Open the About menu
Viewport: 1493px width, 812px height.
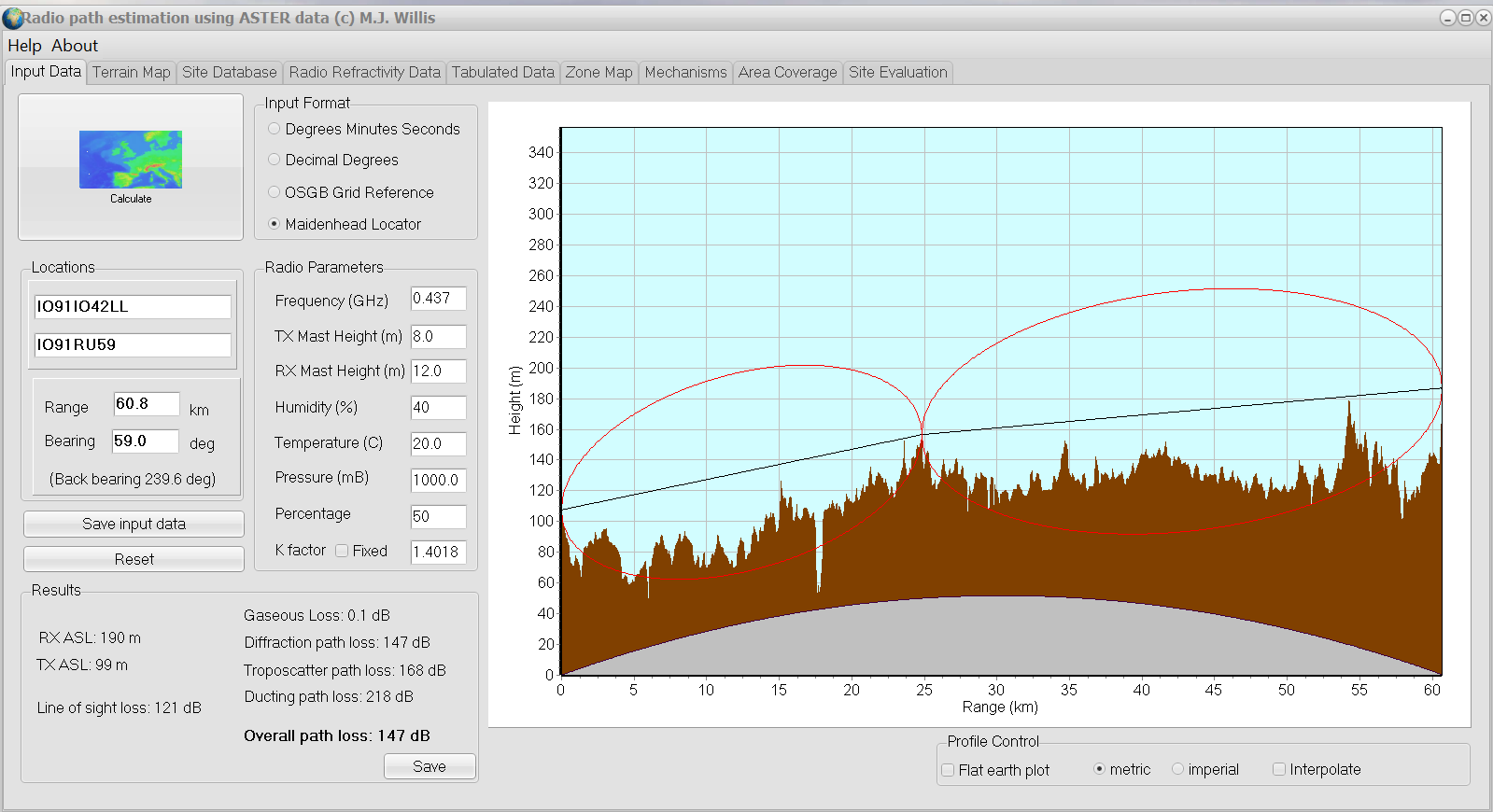click(75, 46)
